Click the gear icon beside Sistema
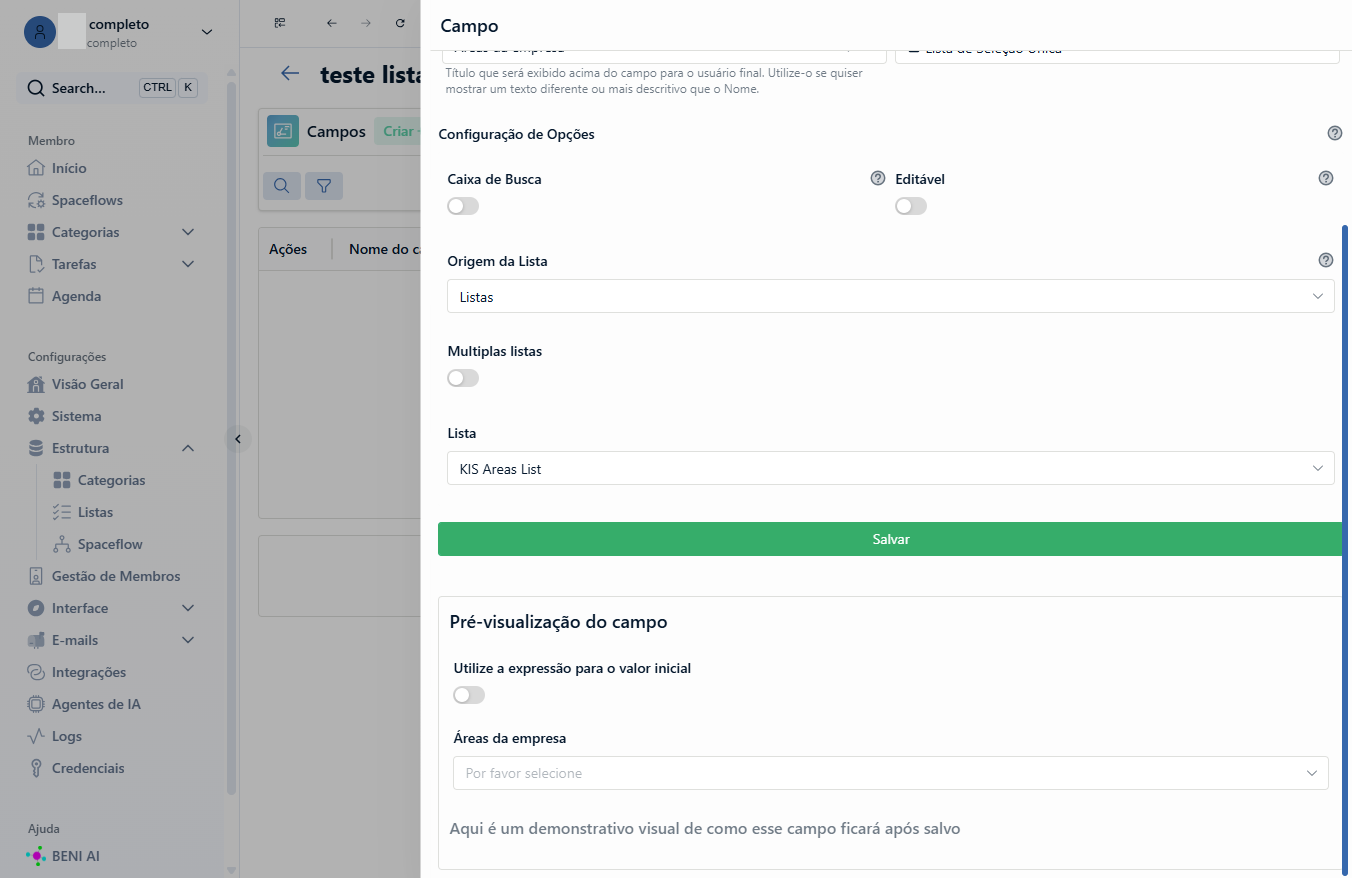 pos(36,416)
